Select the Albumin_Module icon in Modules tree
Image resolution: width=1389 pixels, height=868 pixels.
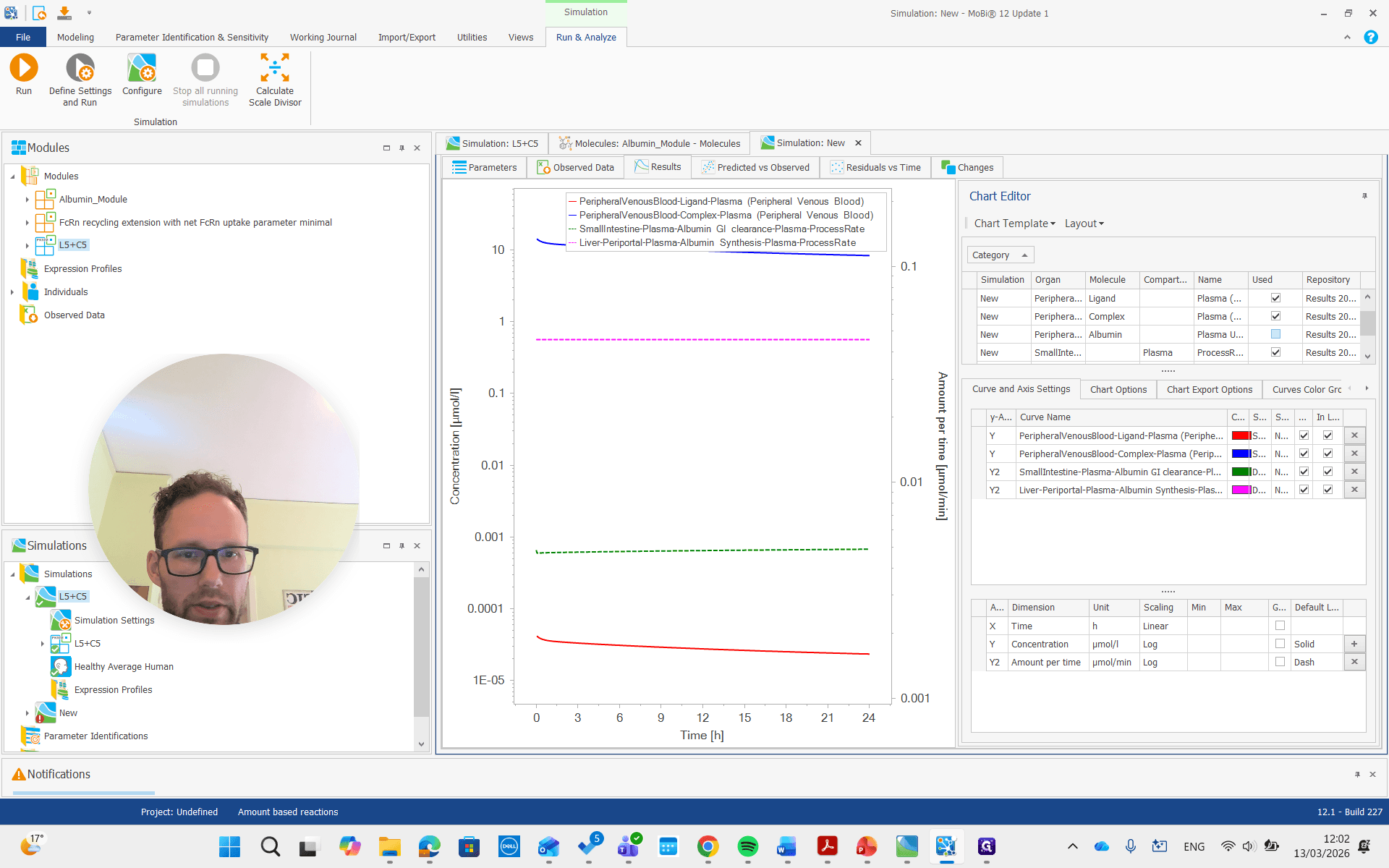click(x=46, y=199)
